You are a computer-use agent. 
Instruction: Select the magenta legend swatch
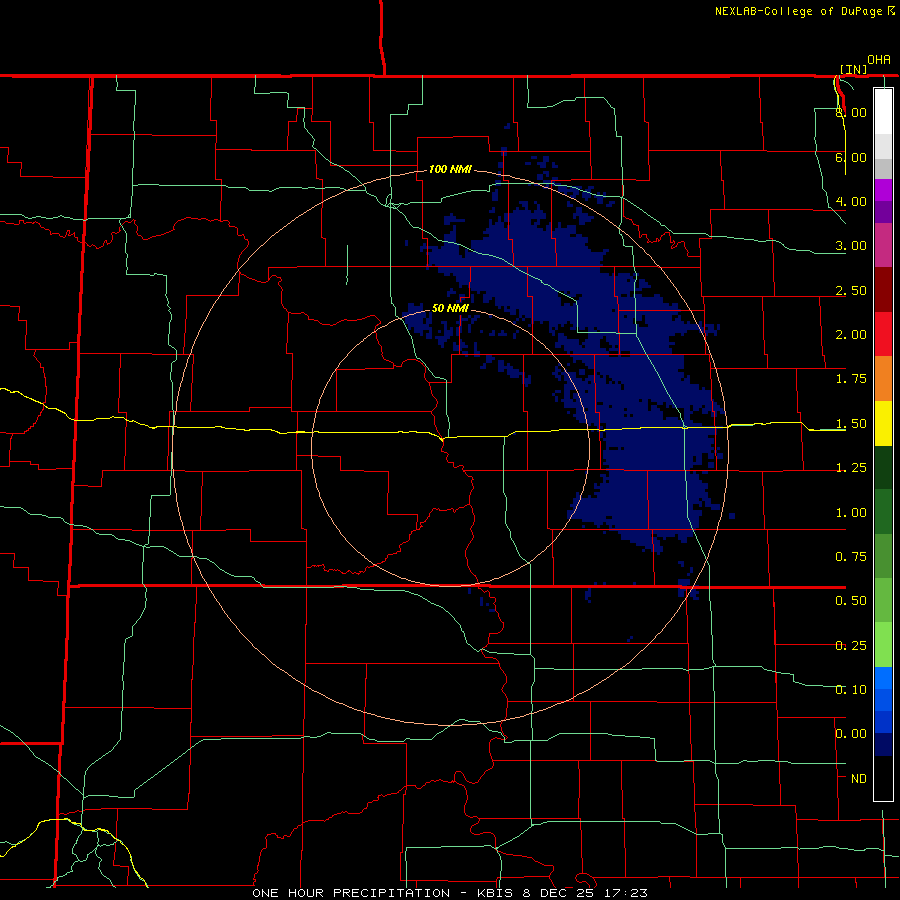pos(883,245)
